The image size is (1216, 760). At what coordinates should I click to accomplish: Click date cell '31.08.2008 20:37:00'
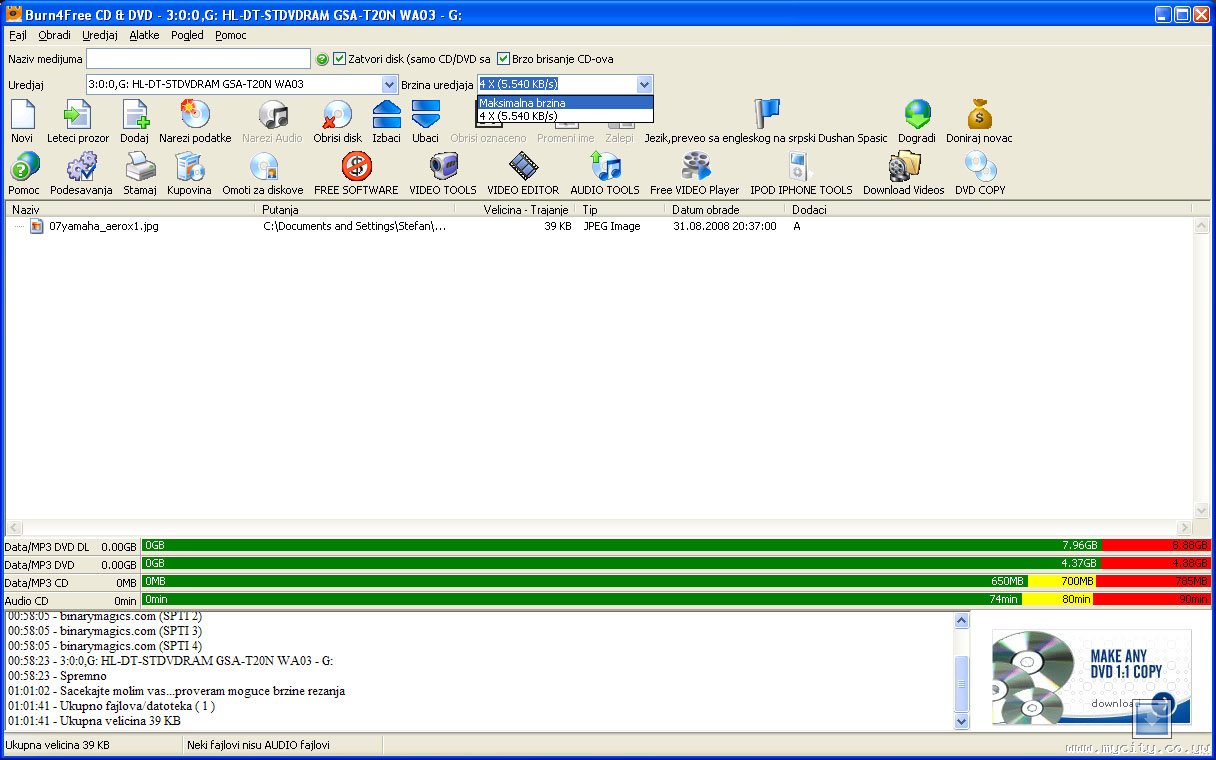pos(725,227)
